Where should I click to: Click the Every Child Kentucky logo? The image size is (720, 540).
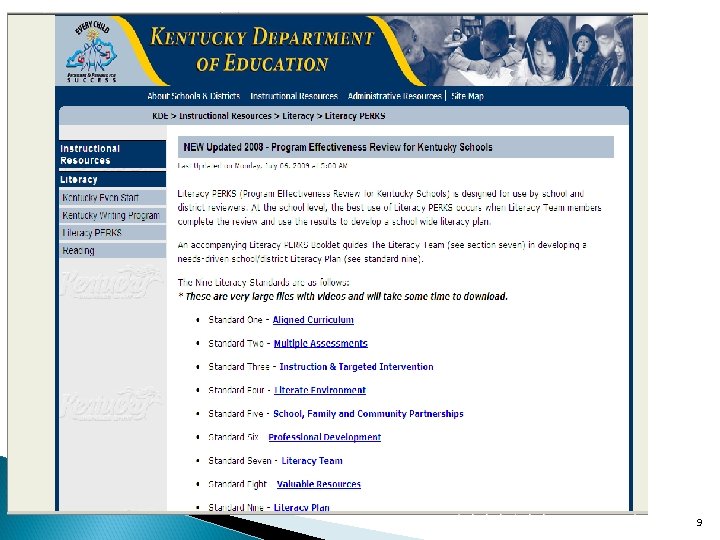[x=92, y=51]
